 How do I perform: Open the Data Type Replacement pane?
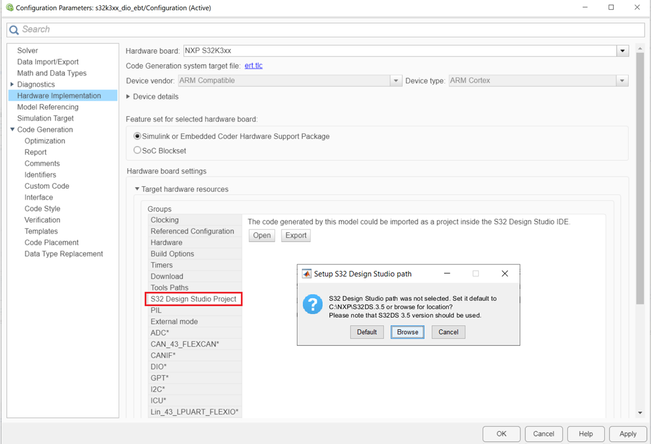(x=64, y=253)
